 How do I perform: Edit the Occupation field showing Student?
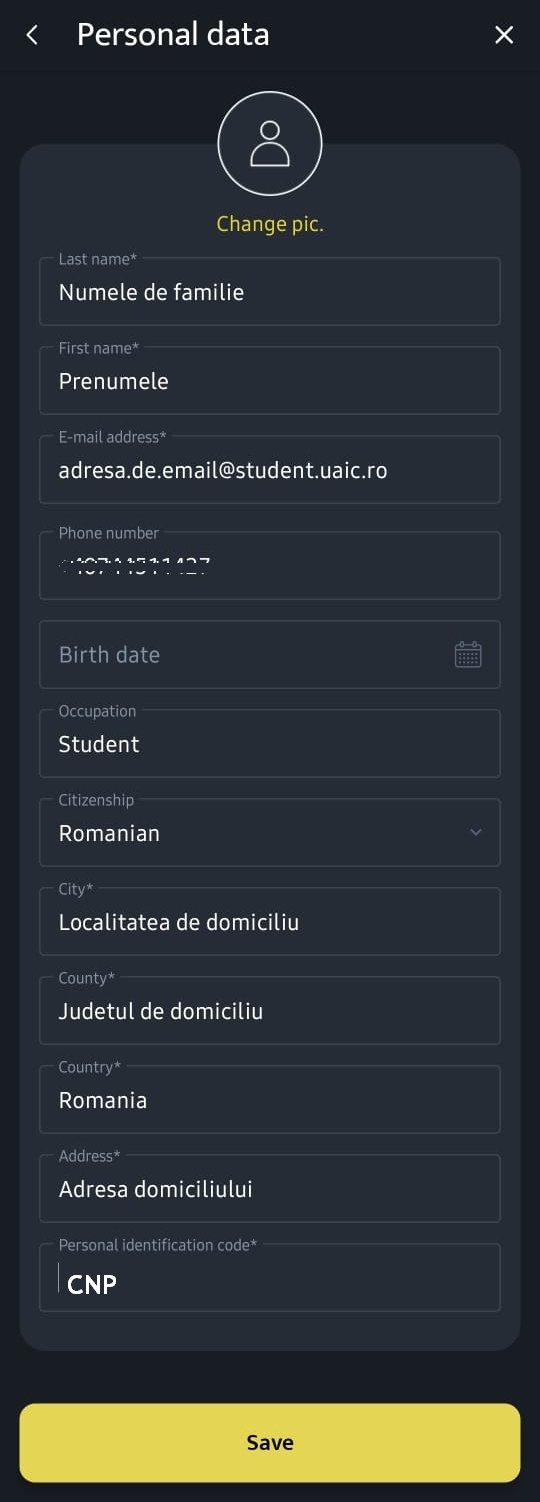point(270,743)
